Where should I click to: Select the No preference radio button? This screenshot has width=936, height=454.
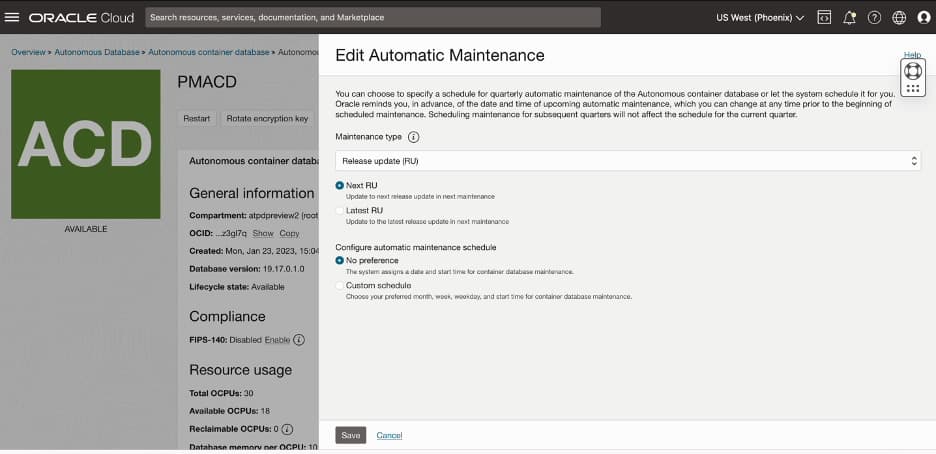click(340, 260)
